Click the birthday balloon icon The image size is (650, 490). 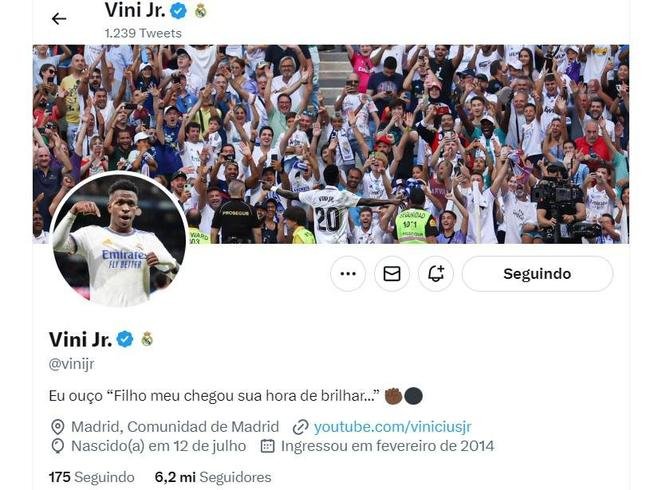(57, 446)
